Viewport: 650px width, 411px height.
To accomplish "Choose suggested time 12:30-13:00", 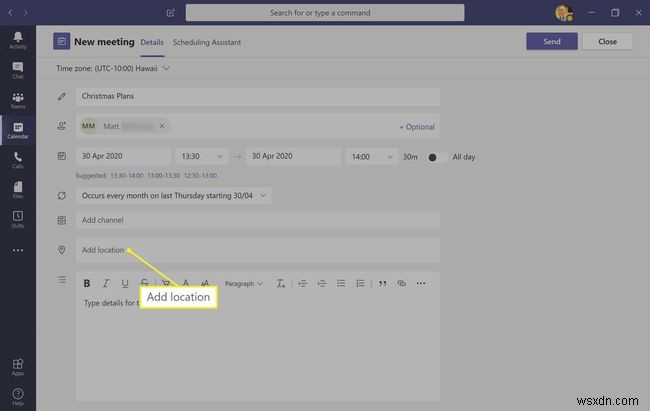I will [x=200, y=175].
